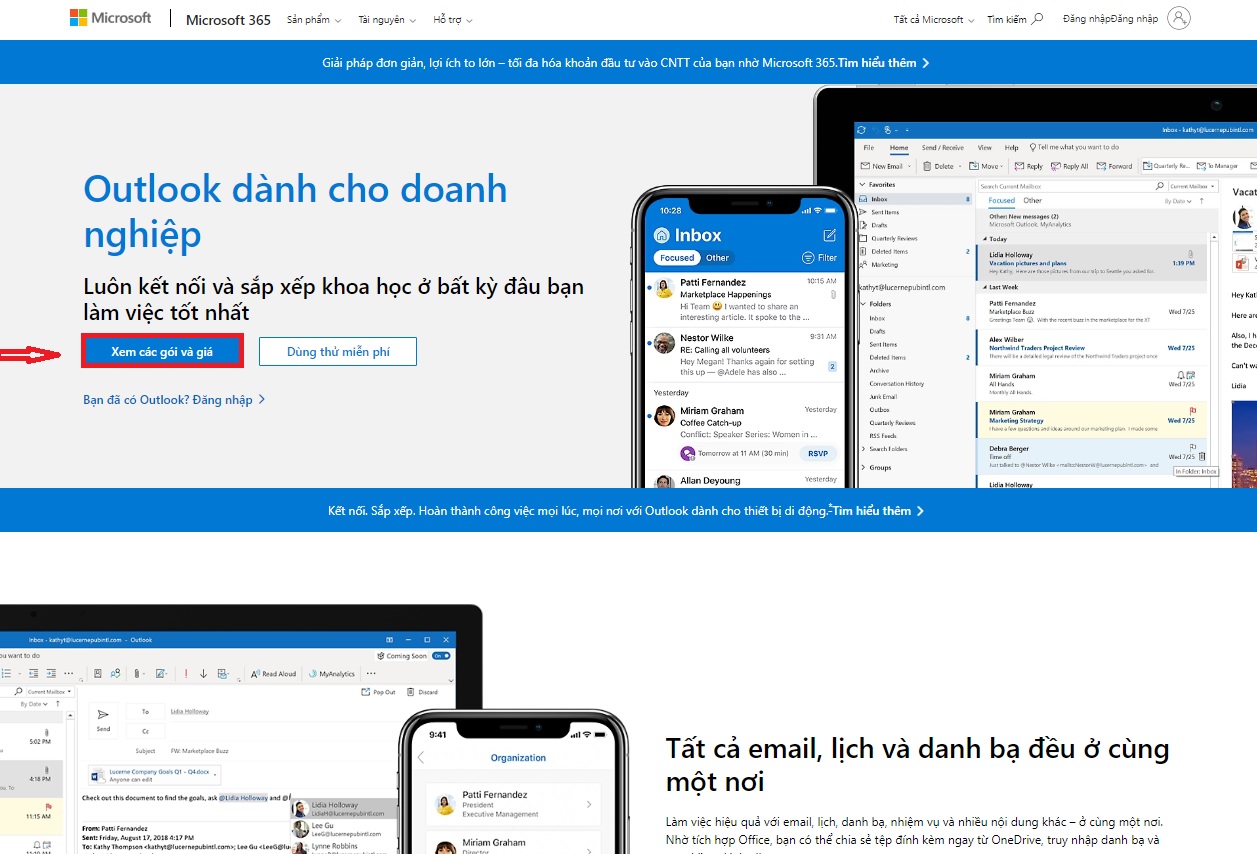Open Patti Fernandez email on phone
The width and height of the screenshot is (1257, 854).
click(743, 300)
